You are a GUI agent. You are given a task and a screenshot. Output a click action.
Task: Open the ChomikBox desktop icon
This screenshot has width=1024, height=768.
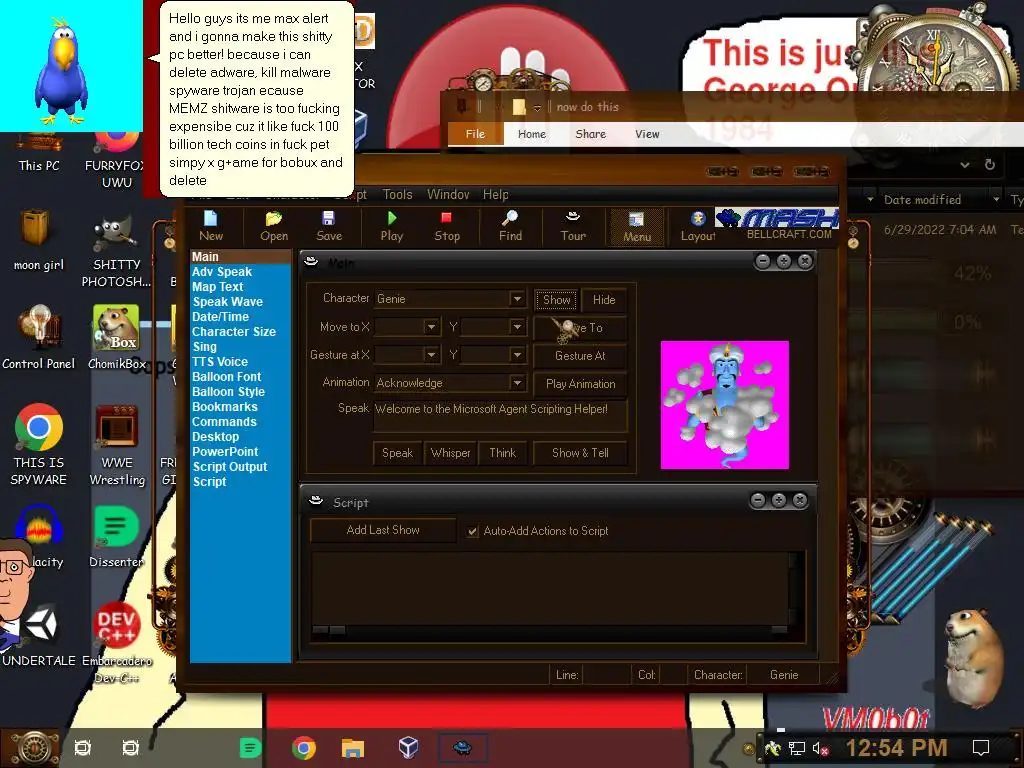click(117, 338)
